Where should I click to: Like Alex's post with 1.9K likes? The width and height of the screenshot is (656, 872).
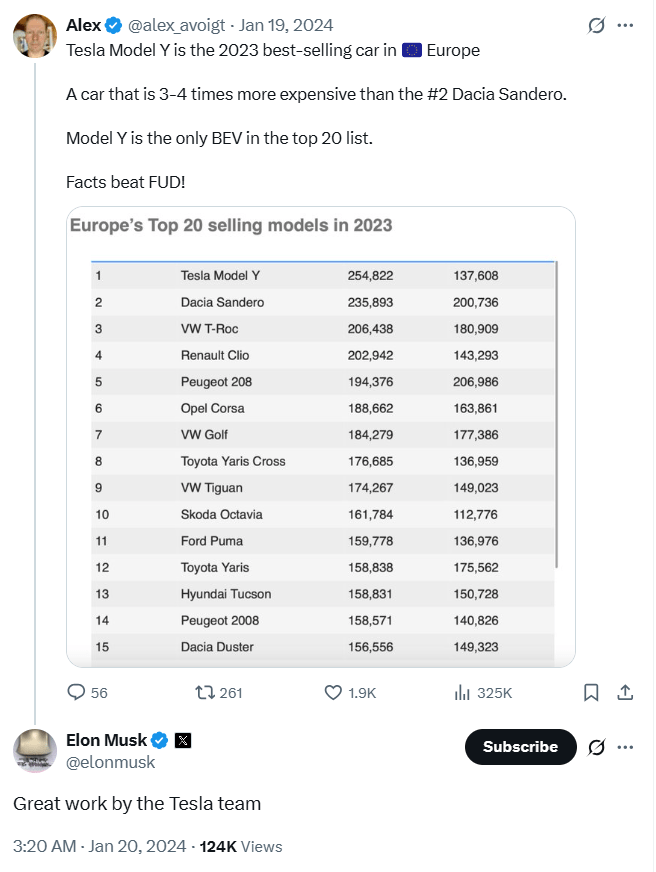[x=335, y=692]
